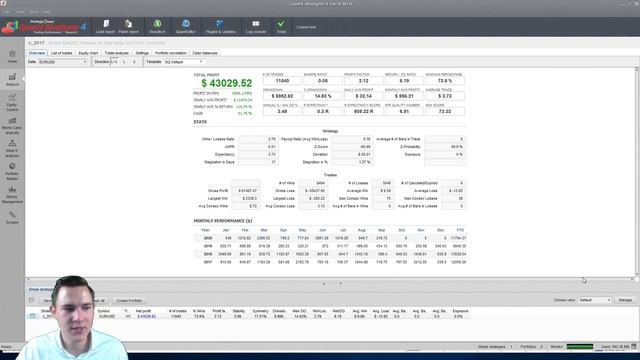640x360 pixels.
Task: Open What If analysis in sidebar
Action: (12, 149)
